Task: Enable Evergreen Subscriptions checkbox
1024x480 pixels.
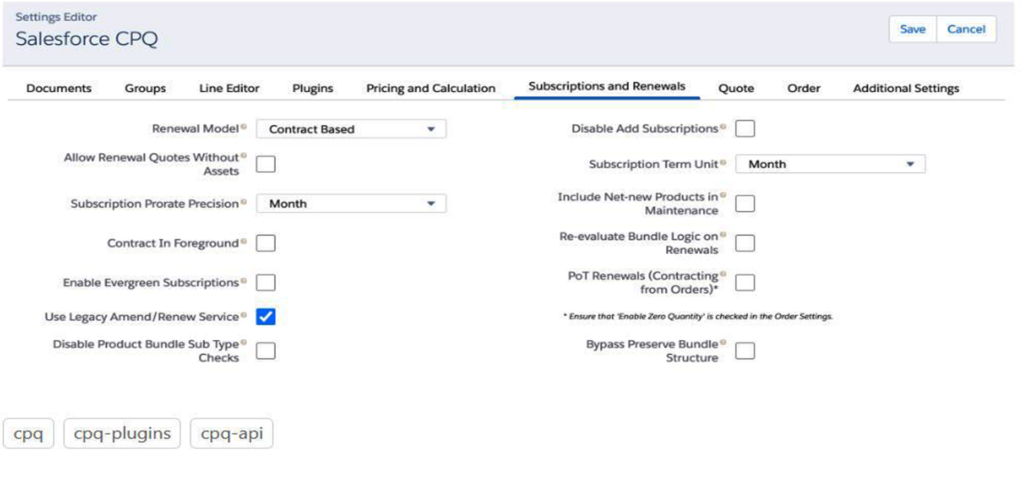Action: point(265,283)
